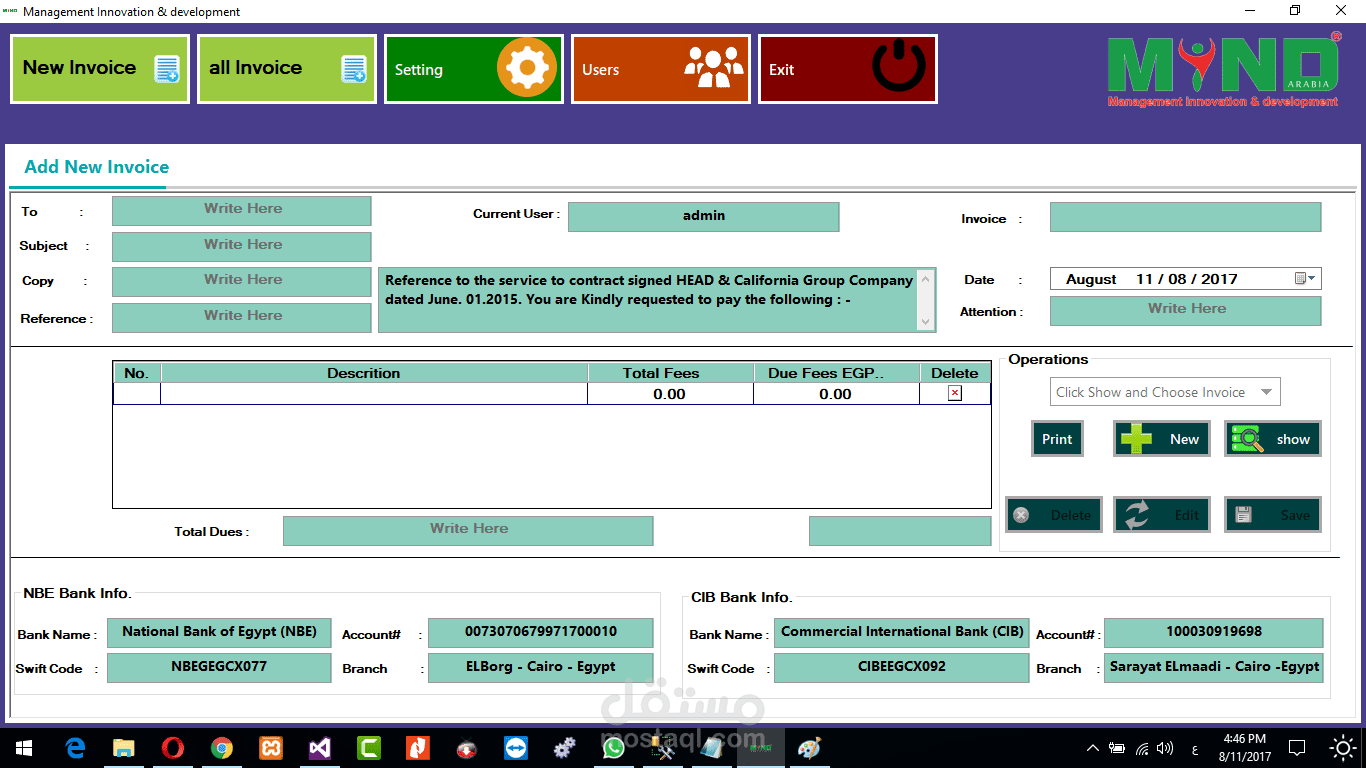Click the Due Fees EGP column header

pos(836,373)
